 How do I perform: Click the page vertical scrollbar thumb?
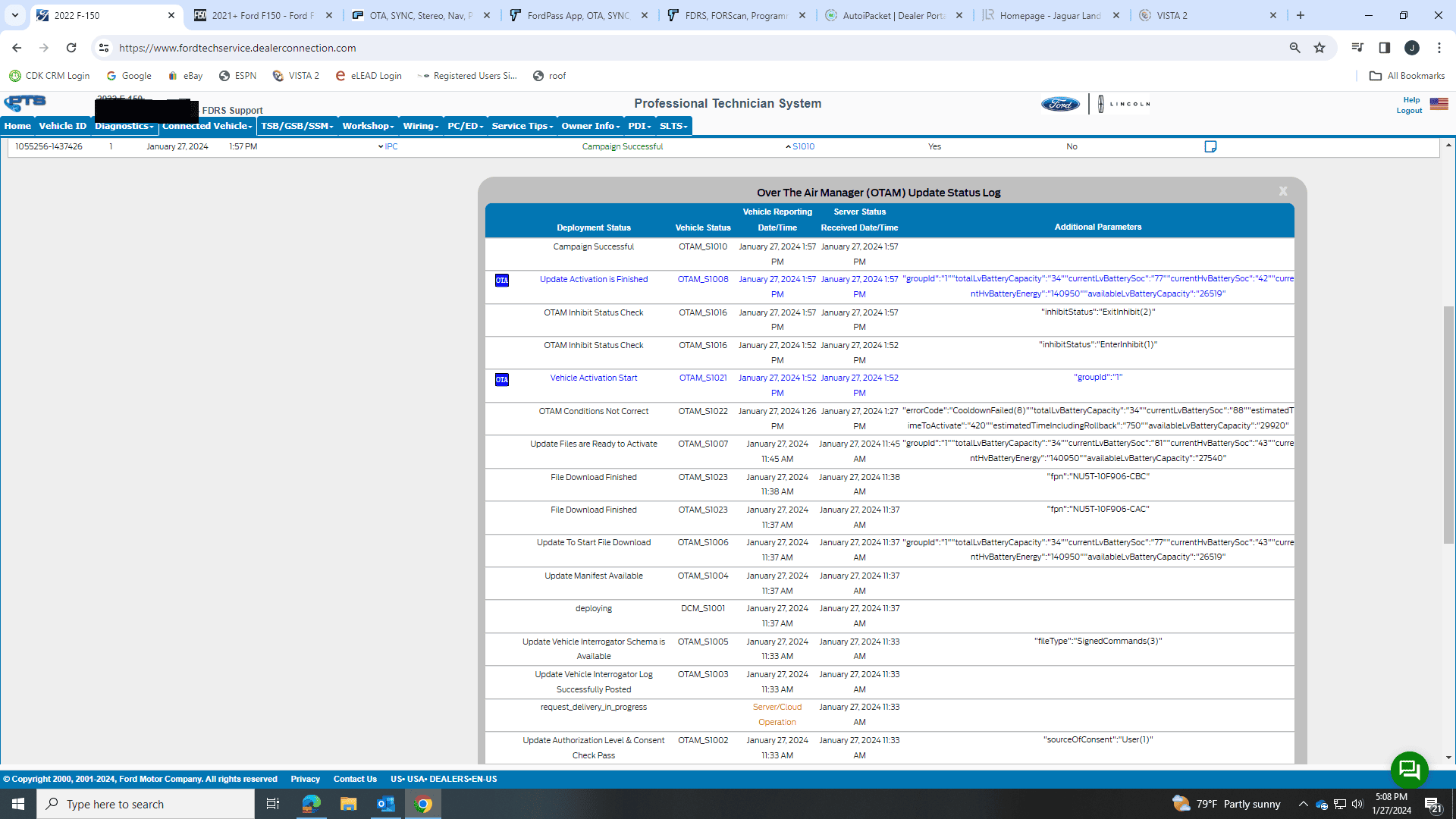[x=1448, y=425]
